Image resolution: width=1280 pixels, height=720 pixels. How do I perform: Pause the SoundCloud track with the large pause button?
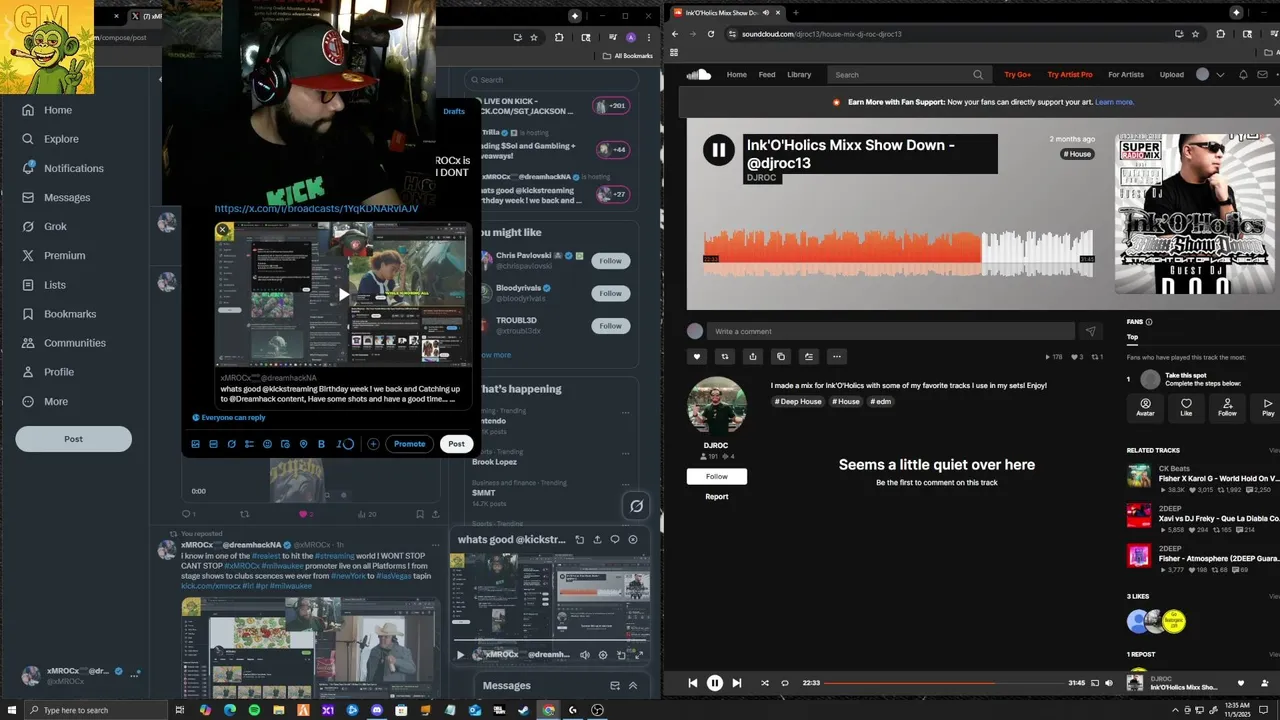[718, 151]
